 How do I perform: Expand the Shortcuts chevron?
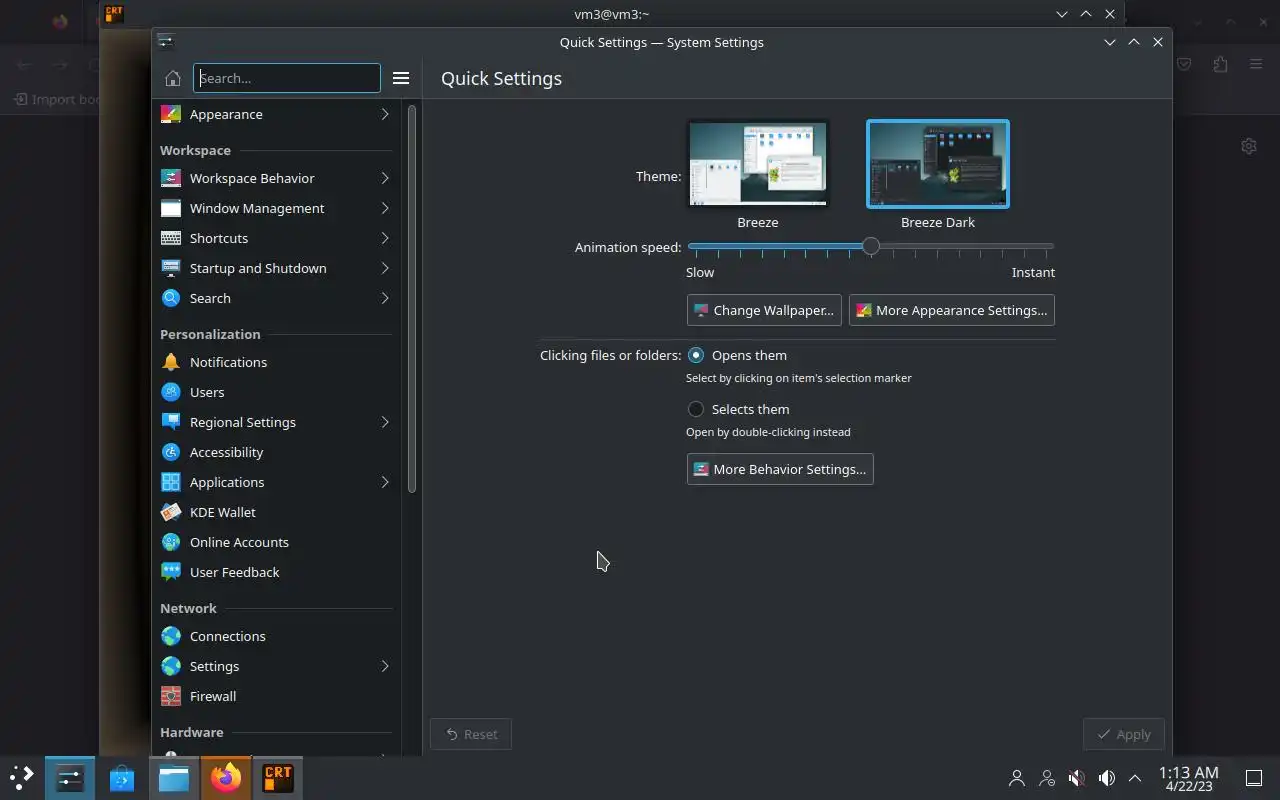pos(385,238)
